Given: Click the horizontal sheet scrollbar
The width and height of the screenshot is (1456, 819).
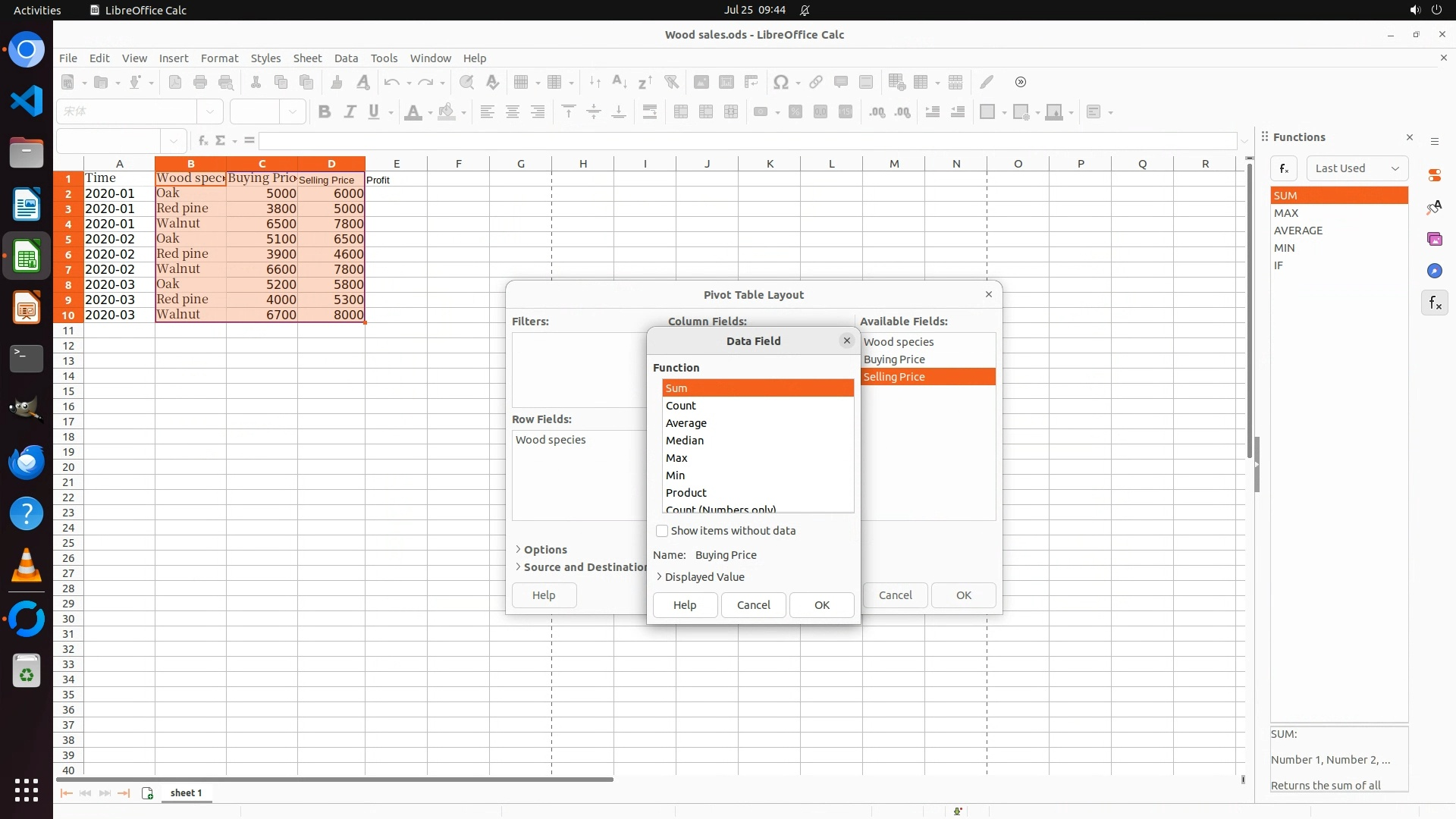Looking at the screenshot, I should tap(334, 779).
